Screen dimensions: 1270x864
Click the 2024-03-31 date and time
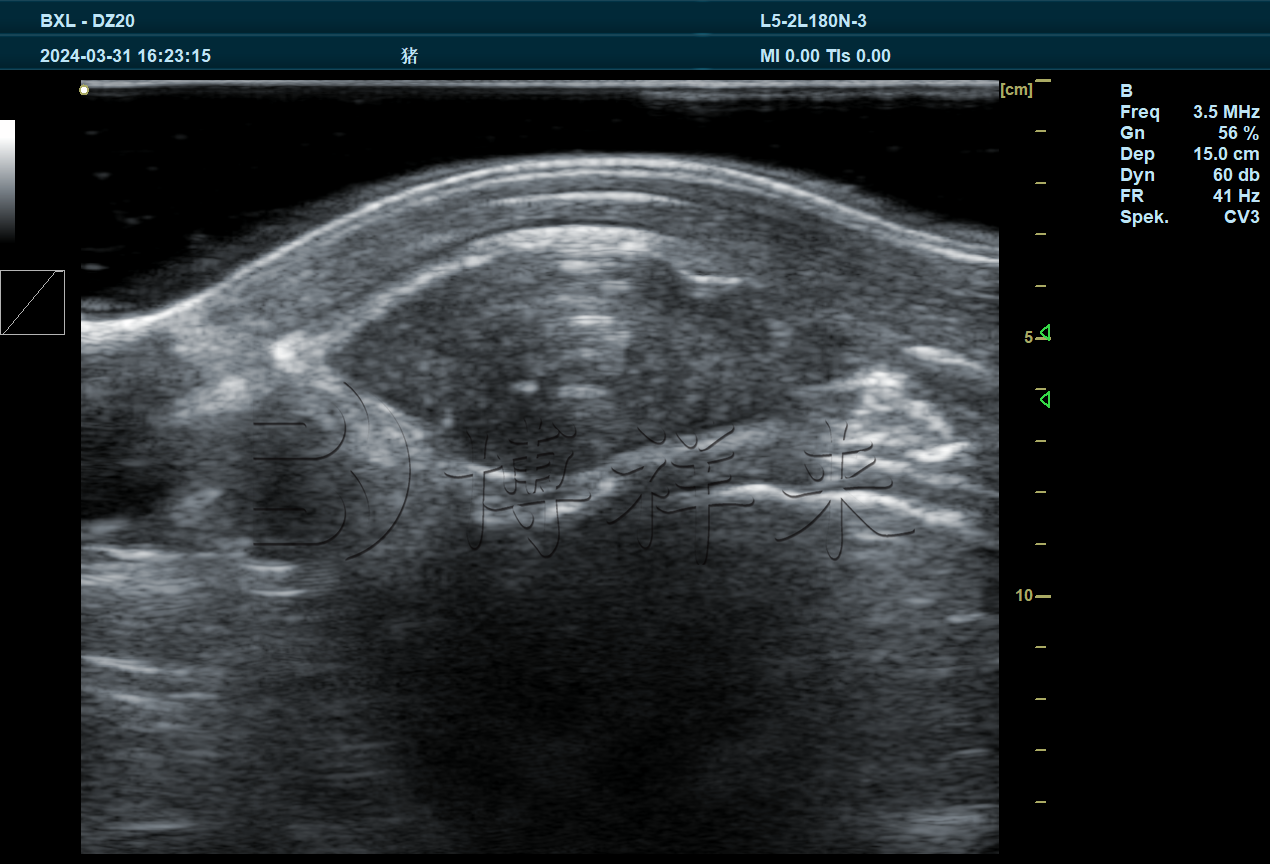point(125,56)
